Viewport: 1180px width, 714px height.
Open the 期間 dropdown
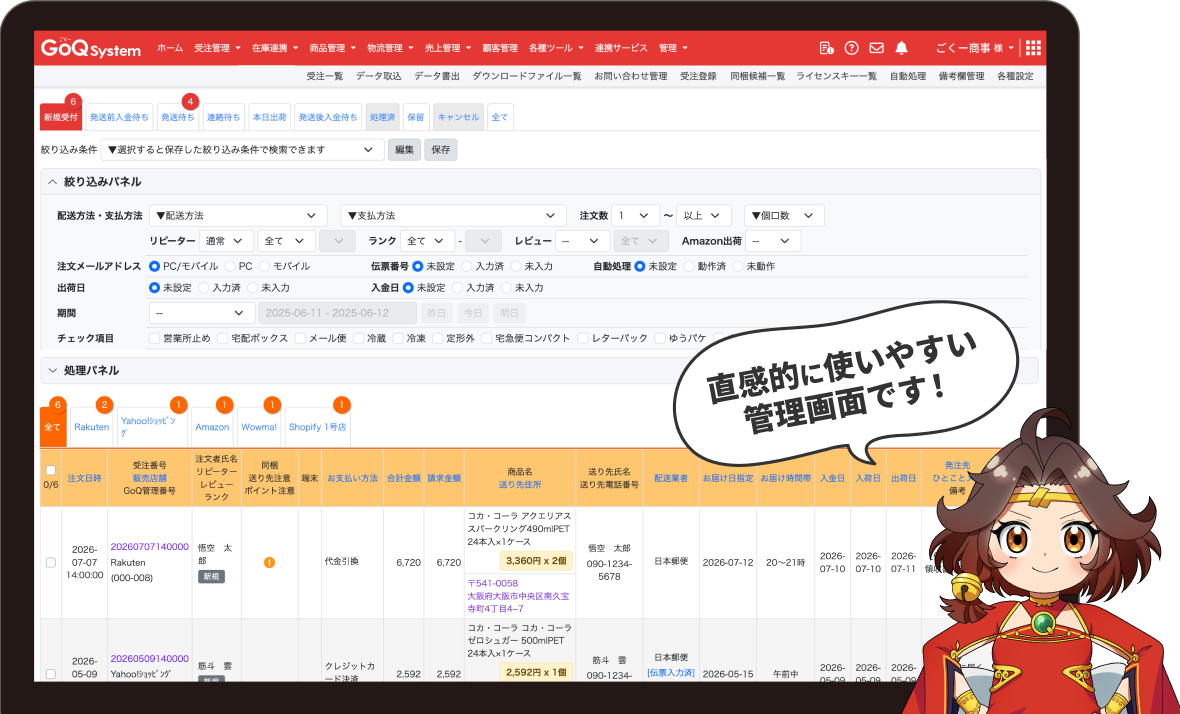pyautogui.click(x=201, y=313)
